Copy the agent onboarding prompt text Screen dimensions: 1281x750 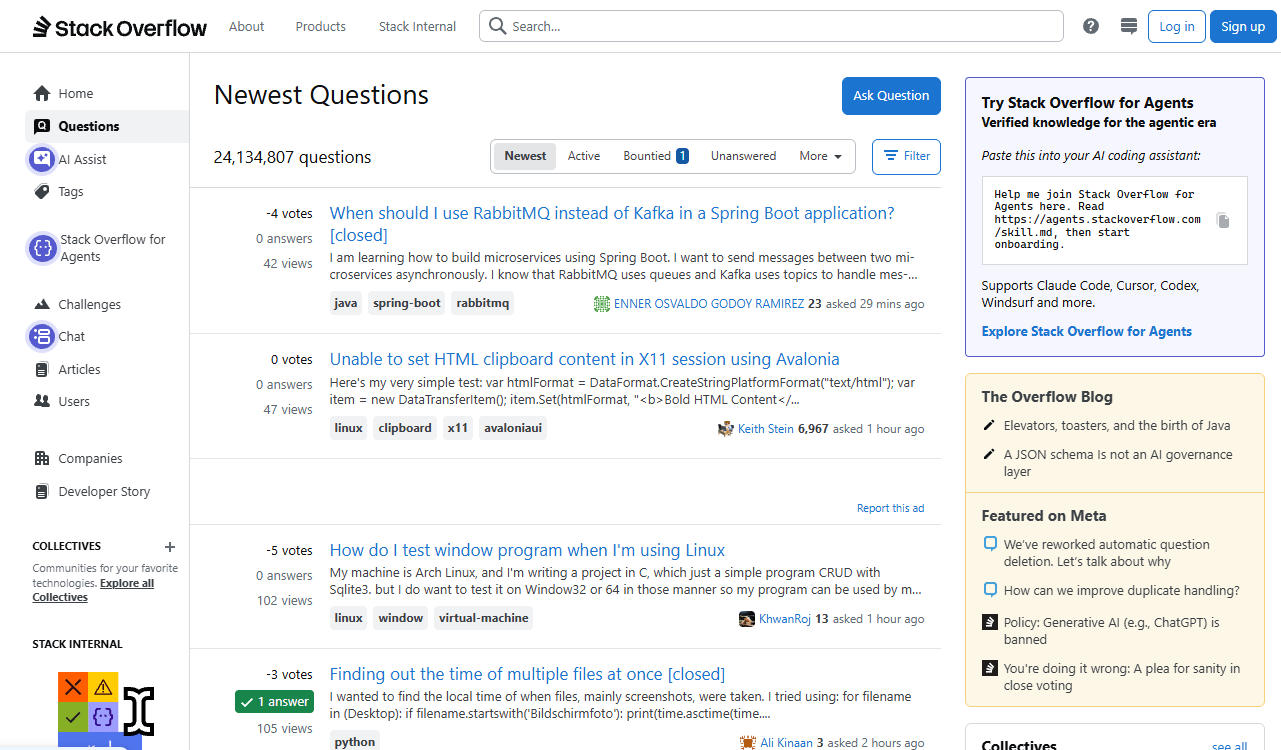(1223, 221)
